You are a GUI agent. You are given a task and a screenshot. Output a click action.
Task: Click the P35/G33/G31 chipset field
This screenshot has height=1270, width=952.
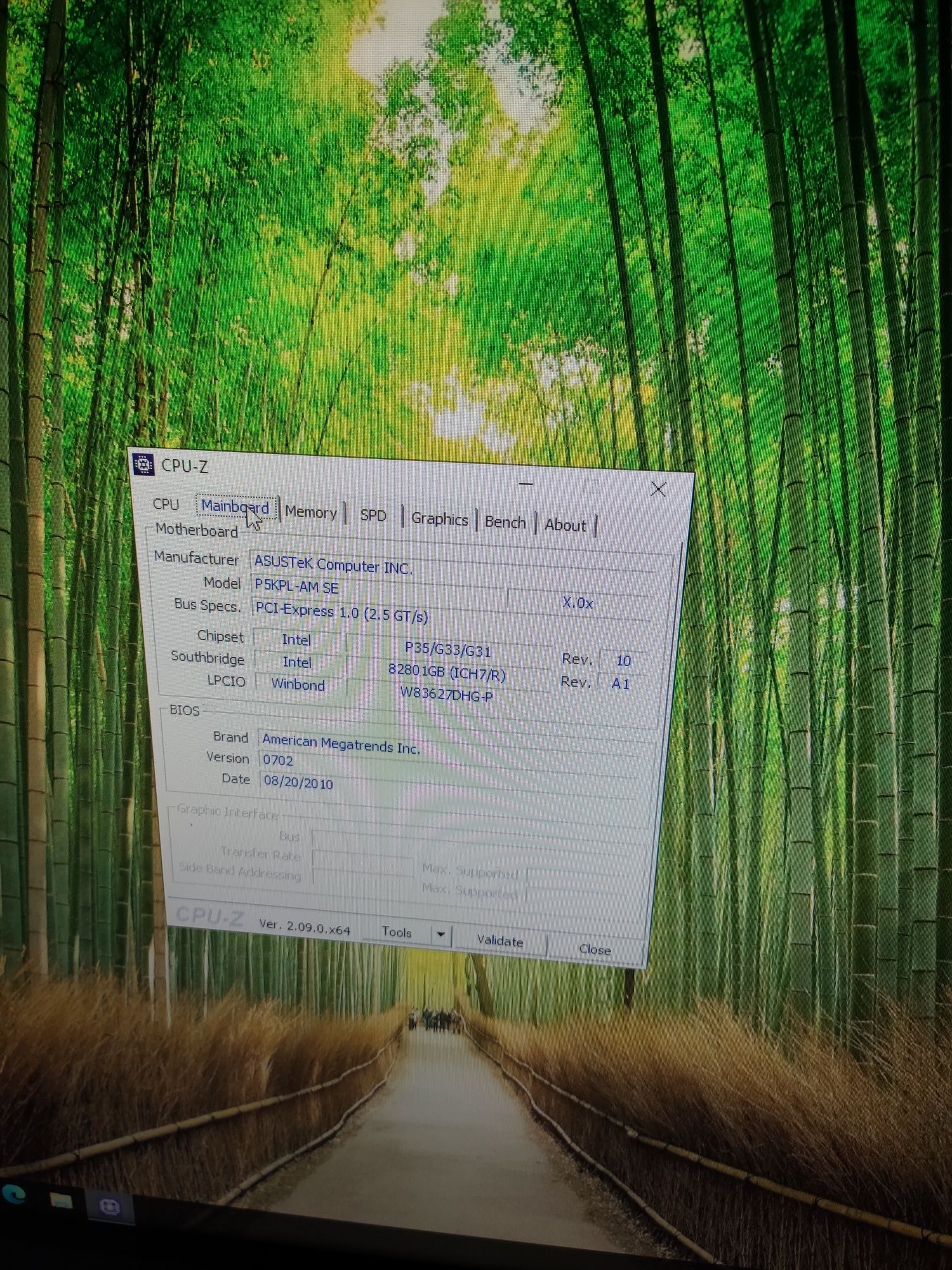(x=448, y=649)
